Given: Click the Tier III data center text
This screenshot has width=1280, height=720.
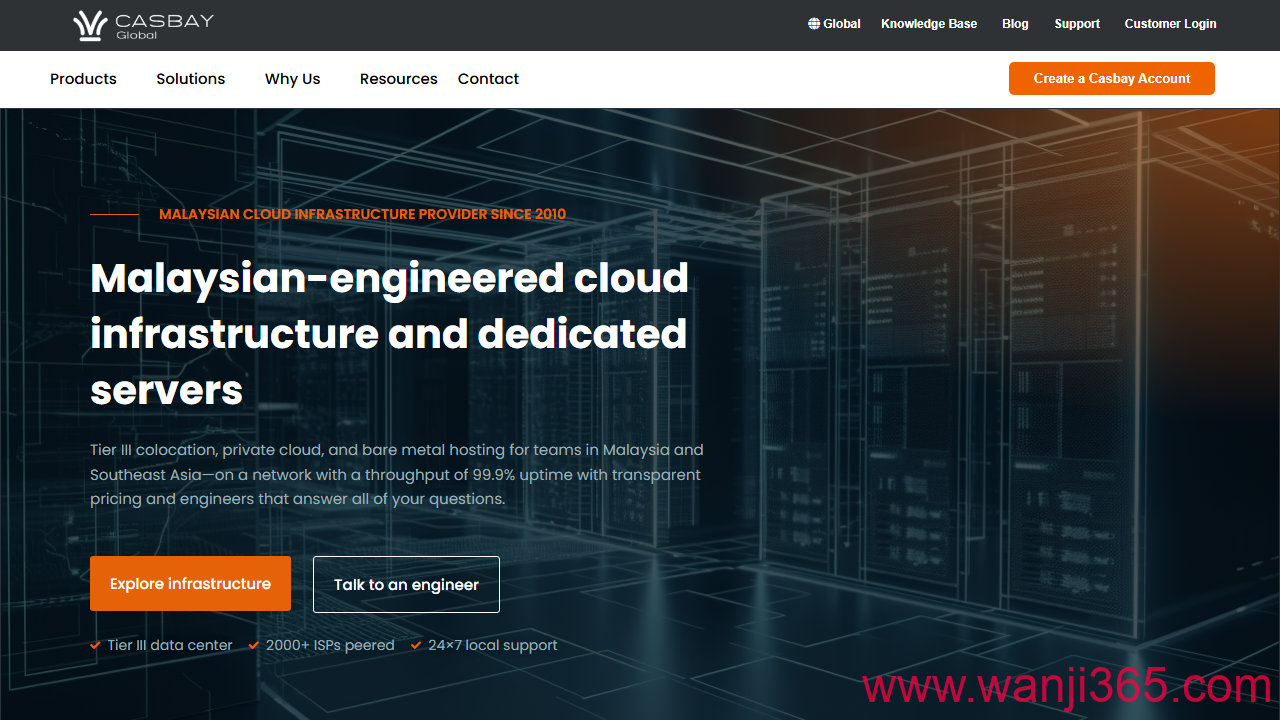Looking at the screenshot, I should [x=170, y=645].
